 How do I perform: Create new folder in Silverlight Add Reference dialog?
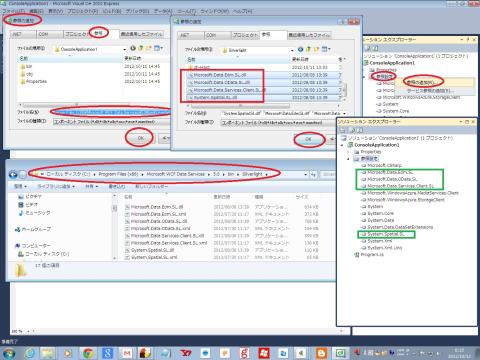coord(316,49)
